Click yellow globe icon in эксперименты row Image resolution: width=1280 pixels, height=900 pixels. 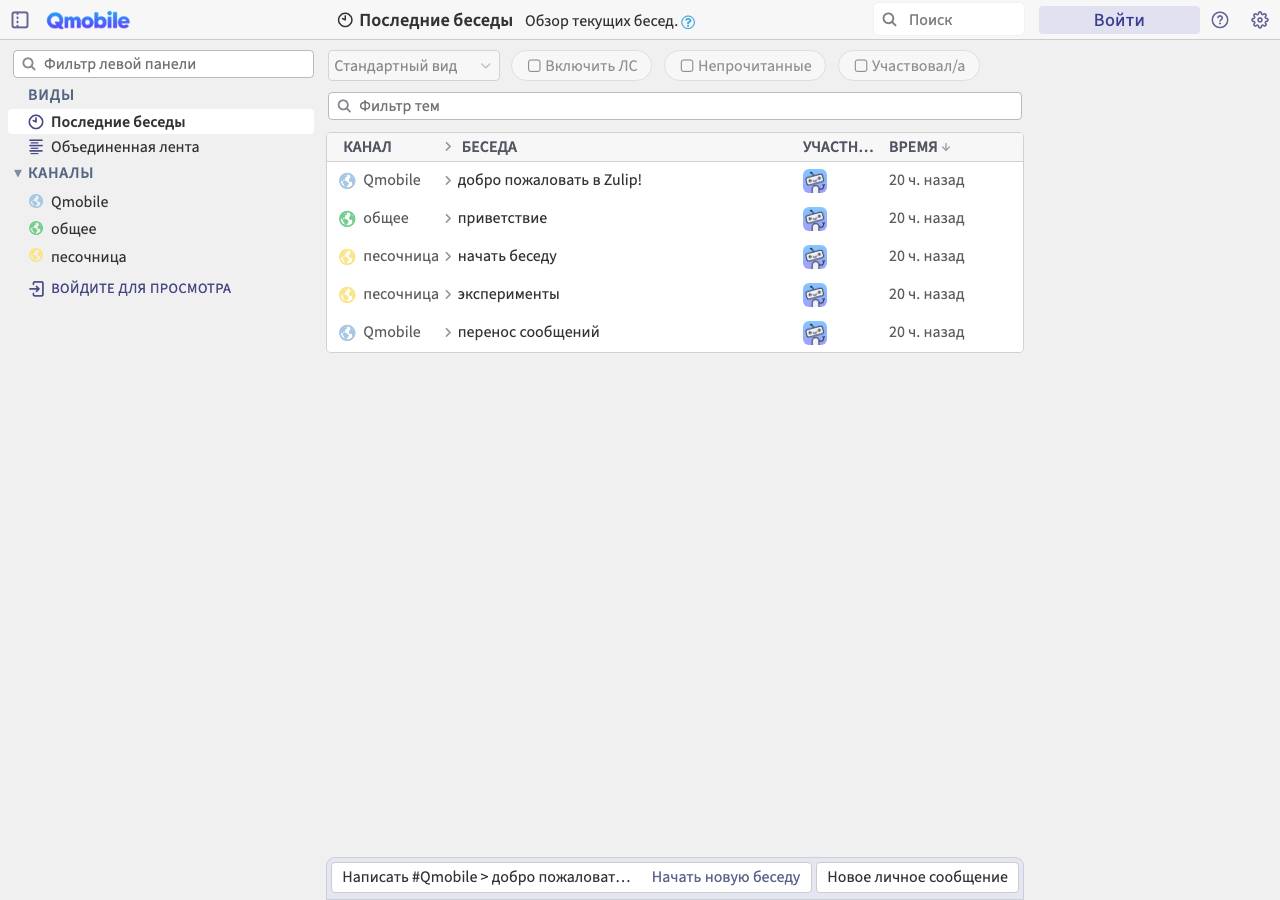pyautogui.click(x=347, y=295)
